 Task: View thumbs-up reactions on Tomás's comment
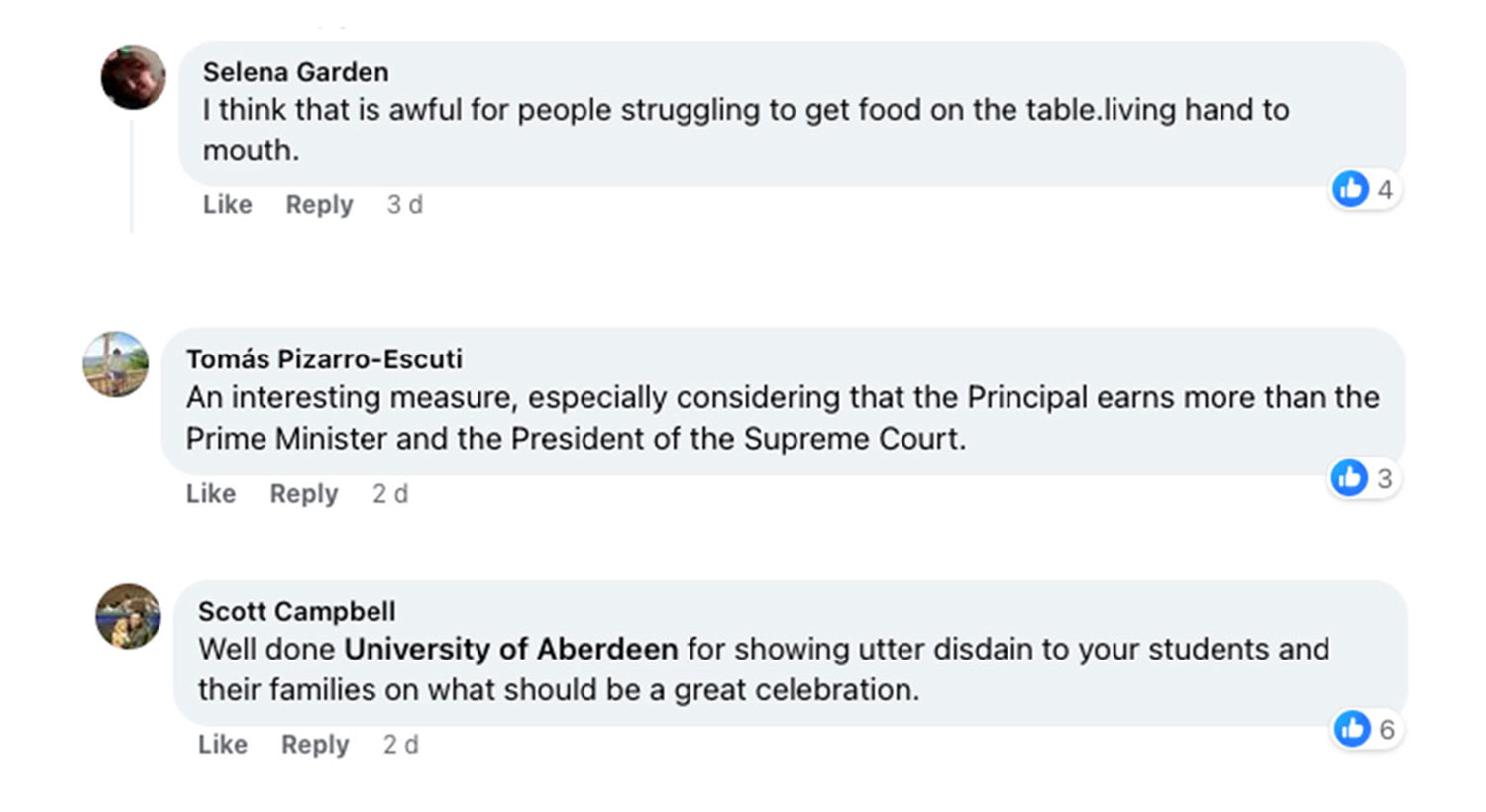(1364, 478)
